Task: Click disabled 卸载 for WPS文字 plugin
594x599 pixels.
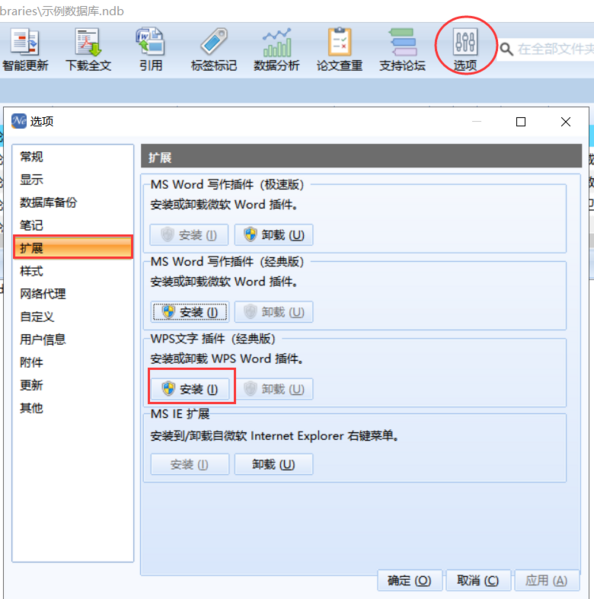Action: [274, 389]
